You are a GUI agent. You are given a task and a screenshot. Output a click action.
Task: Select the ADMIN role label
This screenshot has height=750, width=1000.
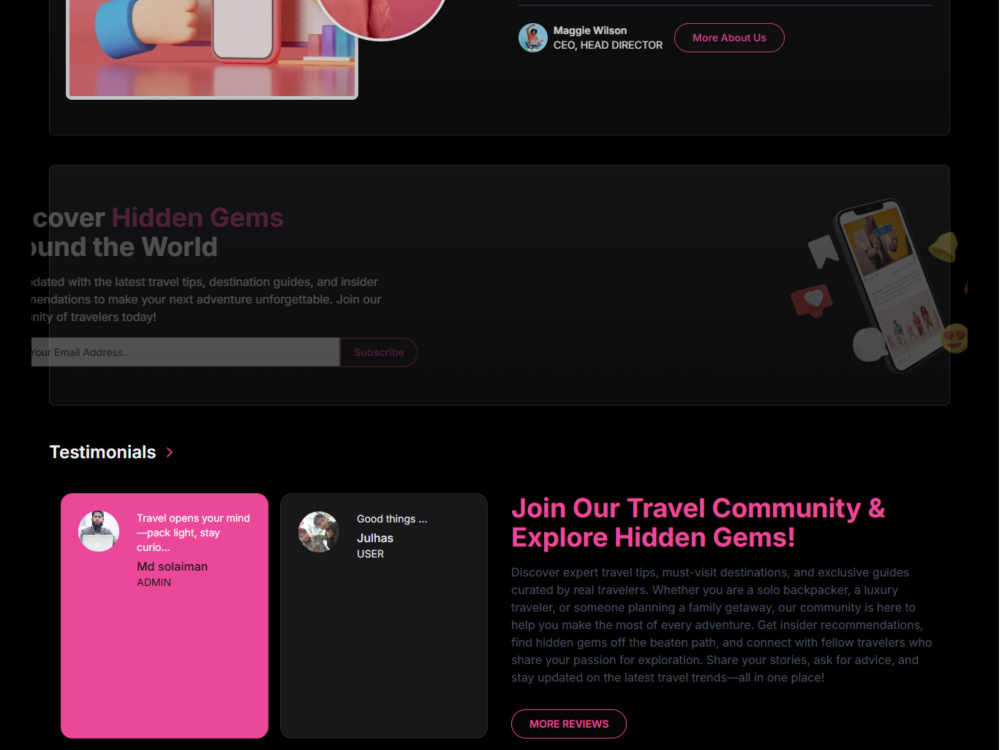[154, 582]
